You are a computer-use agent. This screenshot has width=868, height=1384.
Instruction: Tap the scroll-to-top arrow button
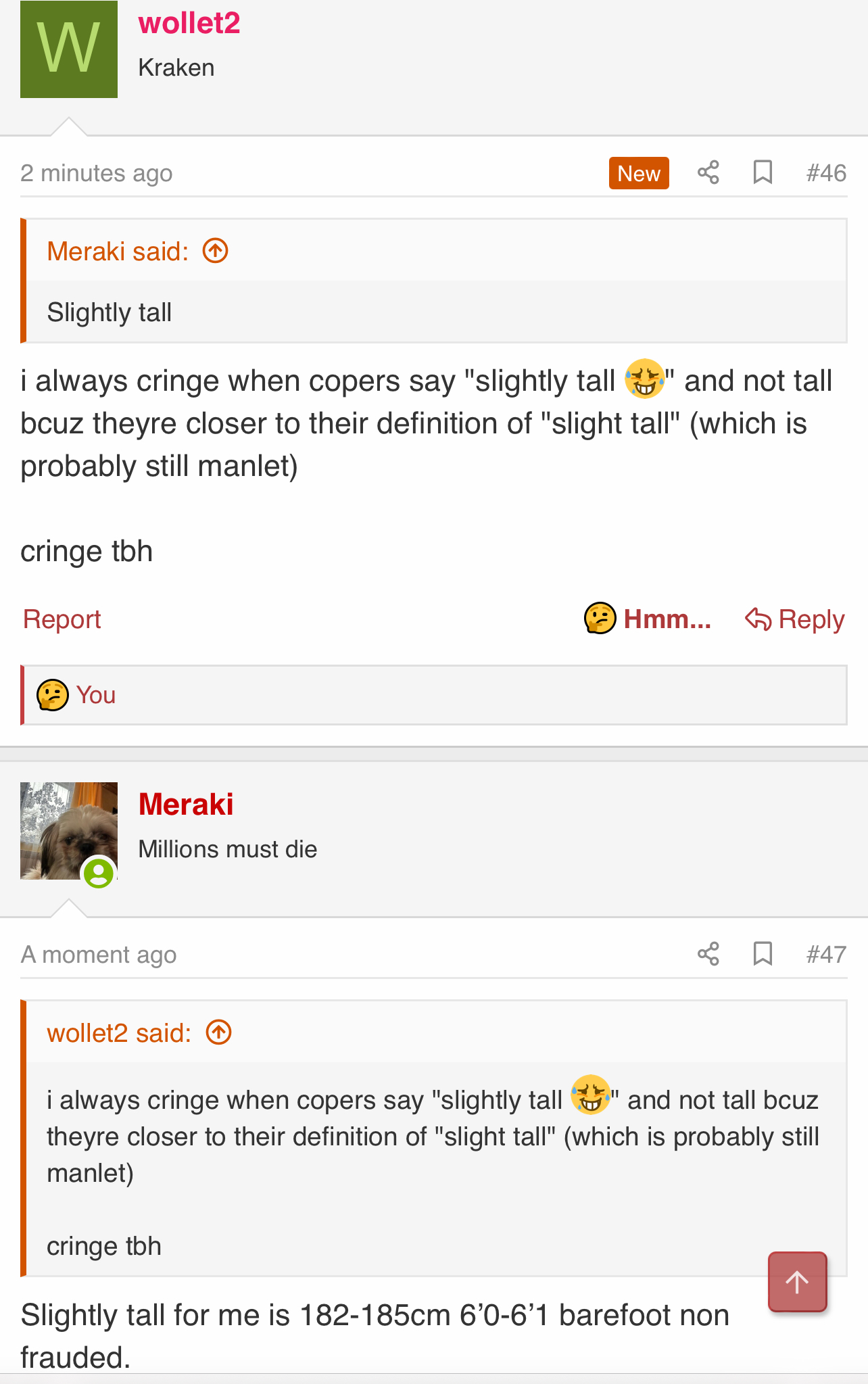tap(798, 1282)
